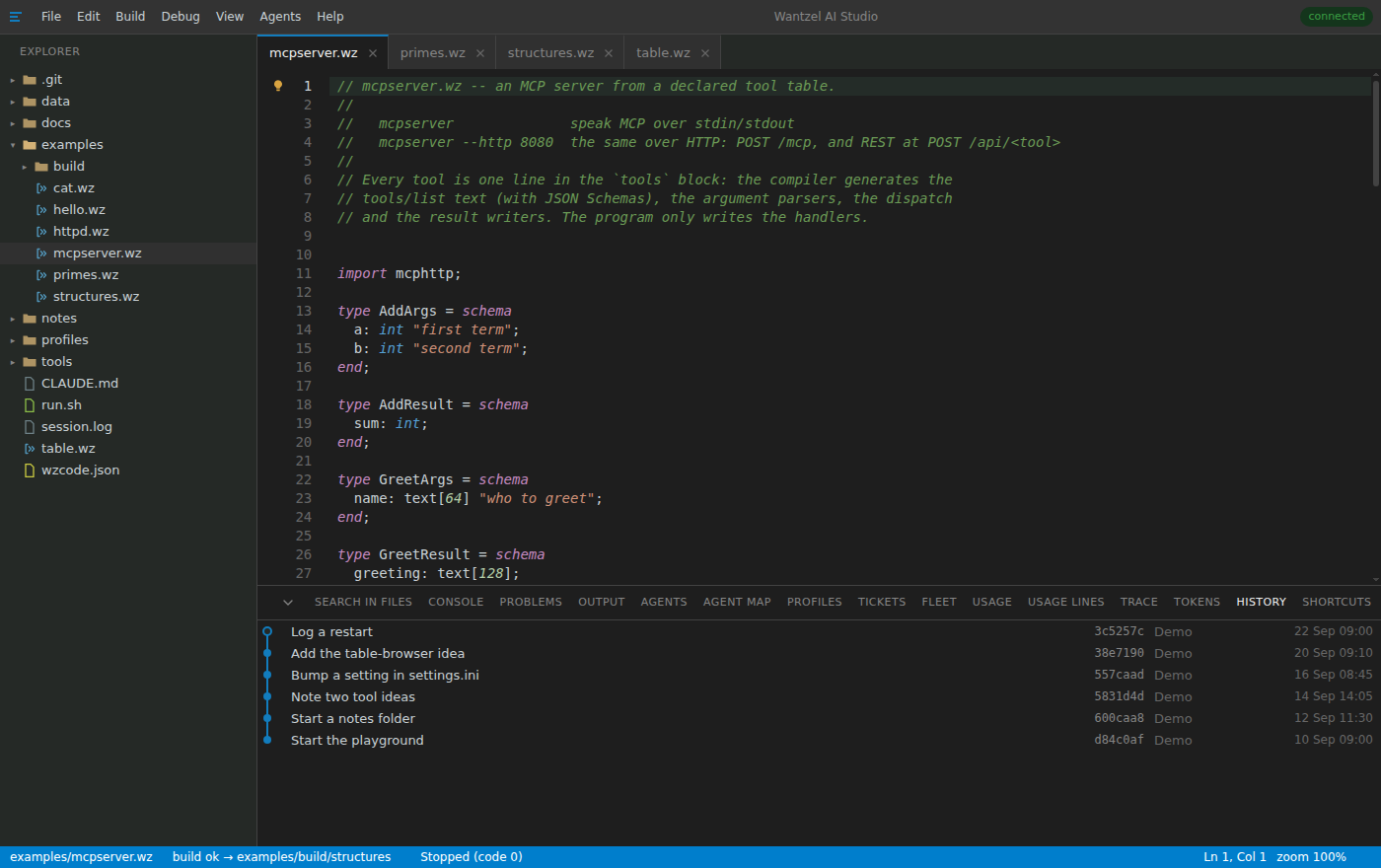The image size is (1381, 868).
Task: Click "Stopped (code 0)" in the status bar
Action: (472, 857)
